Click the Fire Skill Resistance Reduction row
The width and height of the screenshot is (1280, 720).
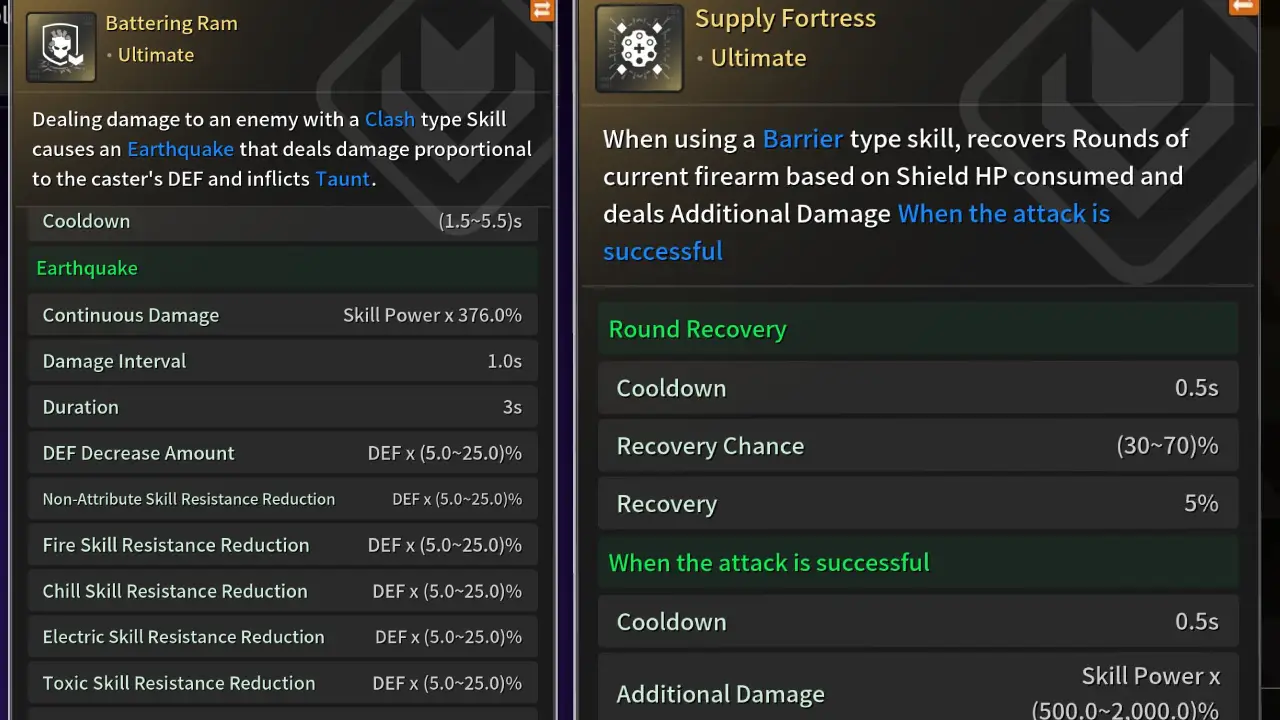point(282,545)
